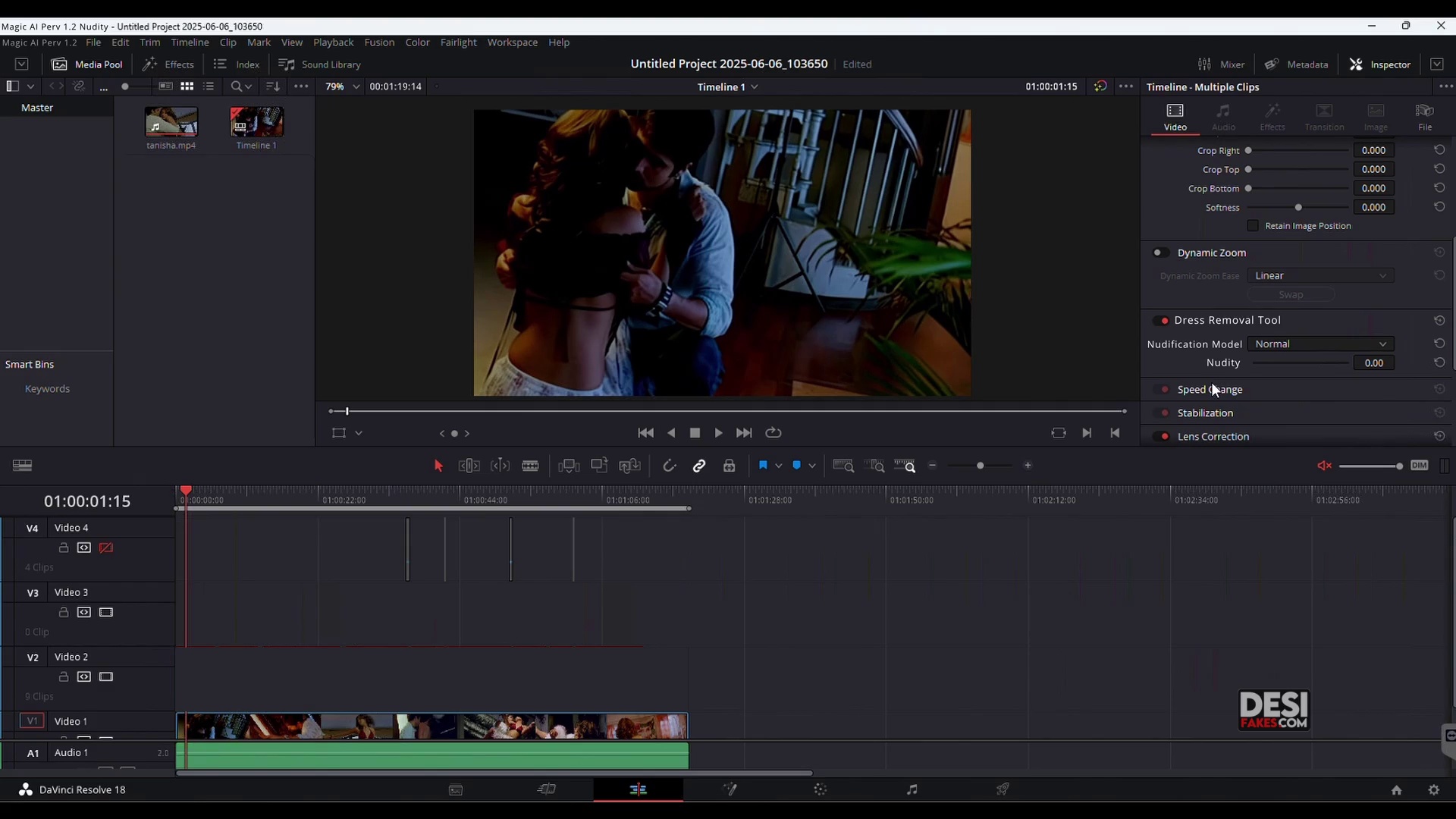Open the Timeline 1 selector dropdown
This screenshot has width=1456, height=819.
(x=755, y=86)
